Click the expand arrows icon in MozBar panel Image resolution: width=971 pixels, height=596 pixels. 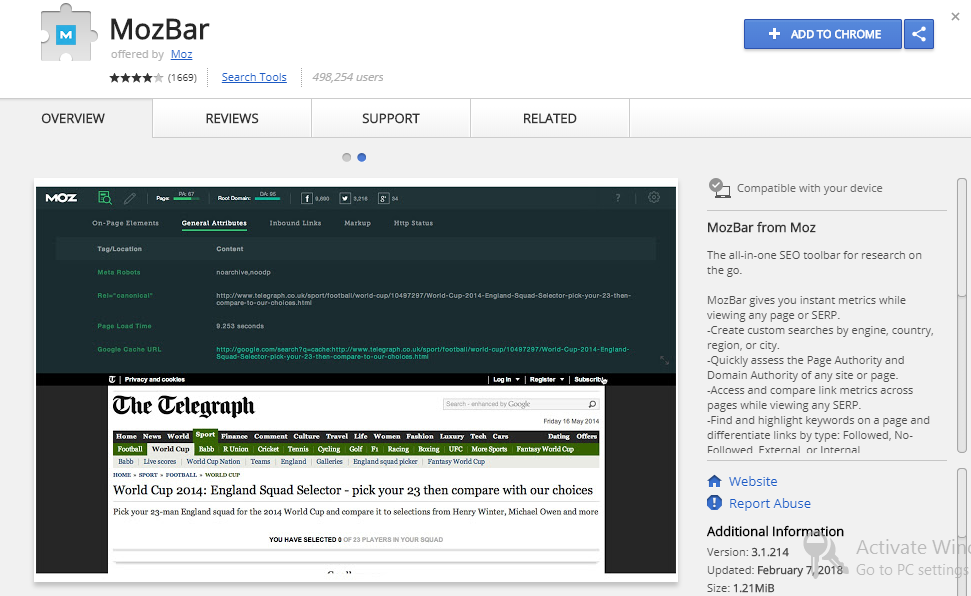(664, 360)
